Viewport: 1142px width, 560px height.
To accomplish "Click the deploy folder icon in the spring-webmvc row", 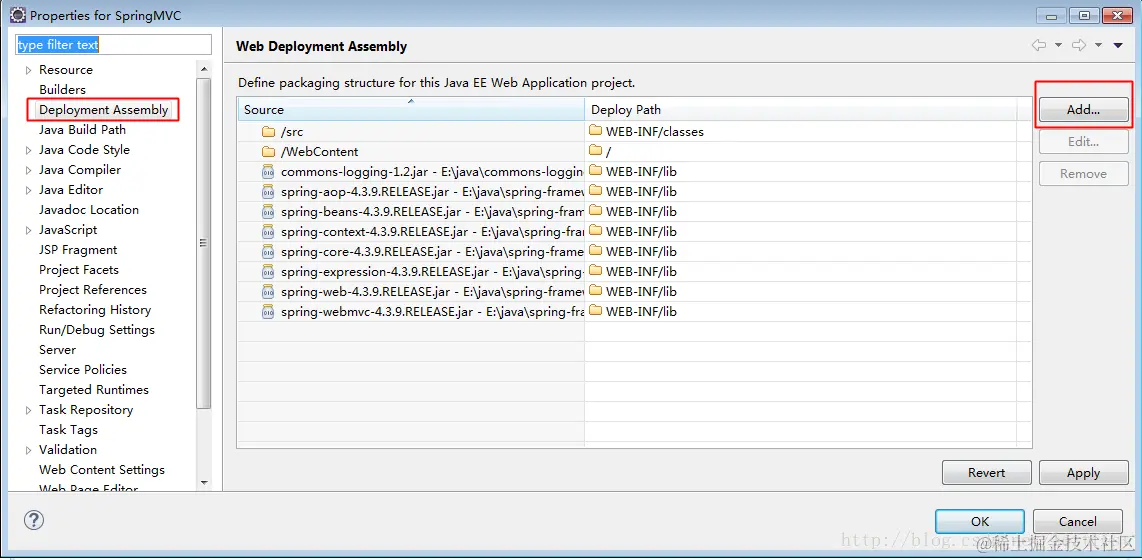I will [596, 311].
